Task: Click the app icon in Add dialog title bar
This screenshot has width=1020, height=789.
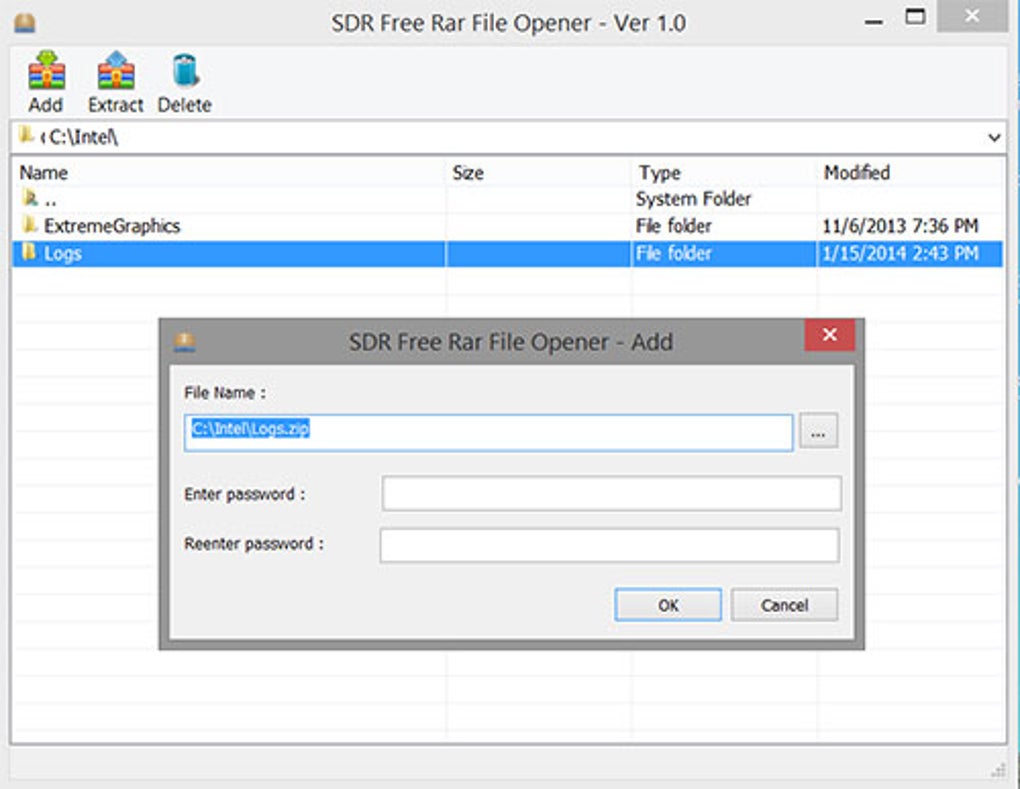Action: (185, 341)
